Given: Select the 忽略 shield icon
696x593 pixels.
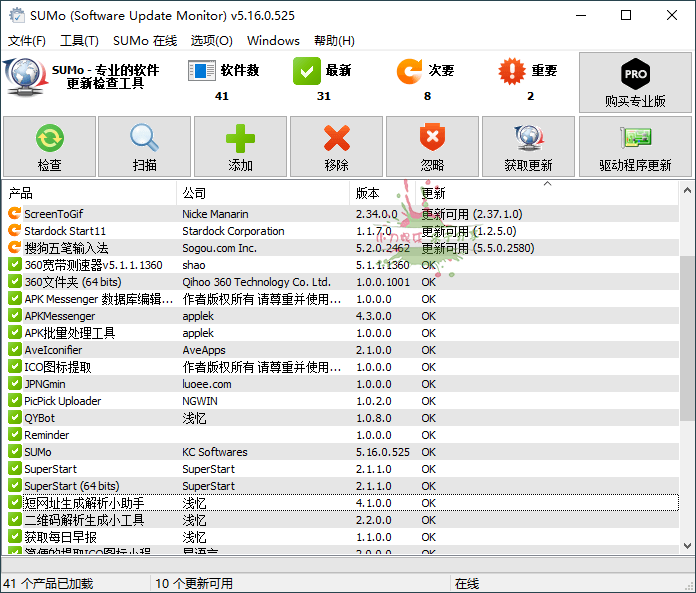Looking at the screenshot, I should coord(432,138).
